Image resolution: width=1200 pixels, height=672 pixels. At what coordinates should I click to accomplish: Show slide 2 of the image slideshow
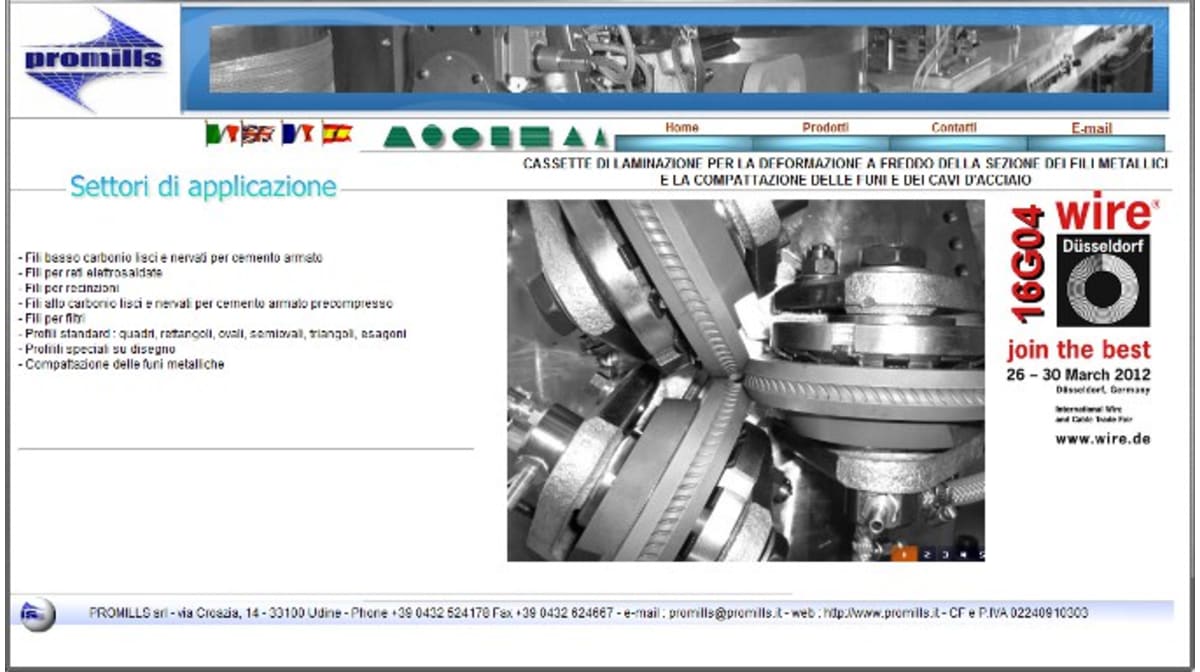[x=927, y=553]
